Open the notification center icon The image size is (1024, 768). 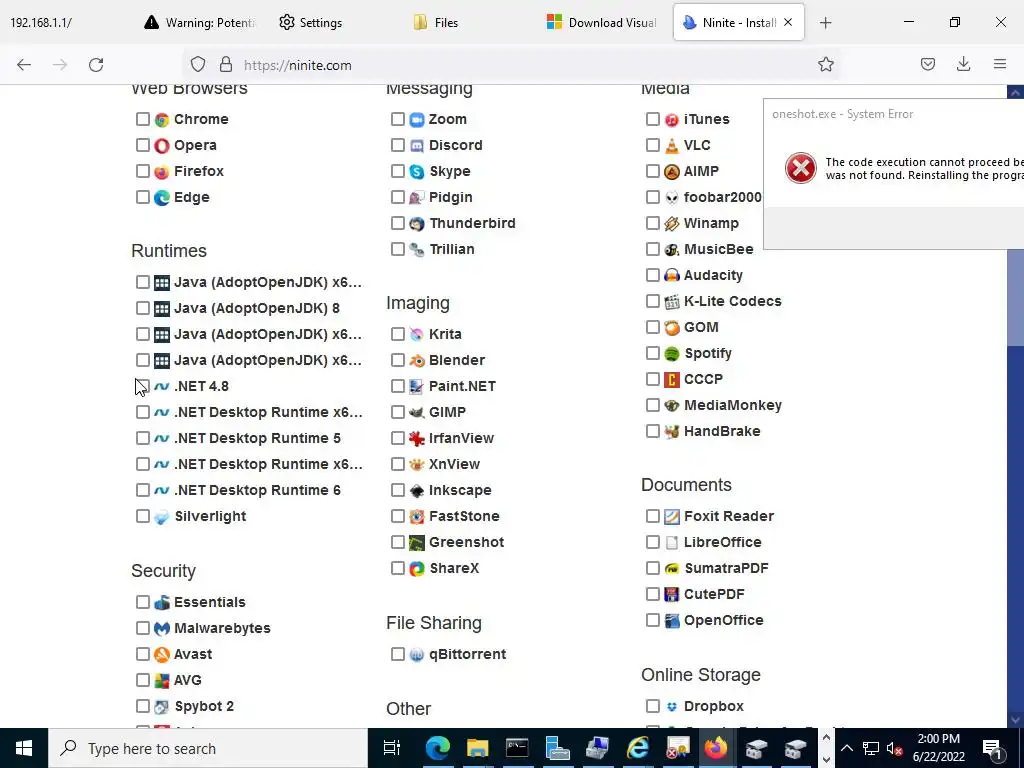[x=993, y=748]
